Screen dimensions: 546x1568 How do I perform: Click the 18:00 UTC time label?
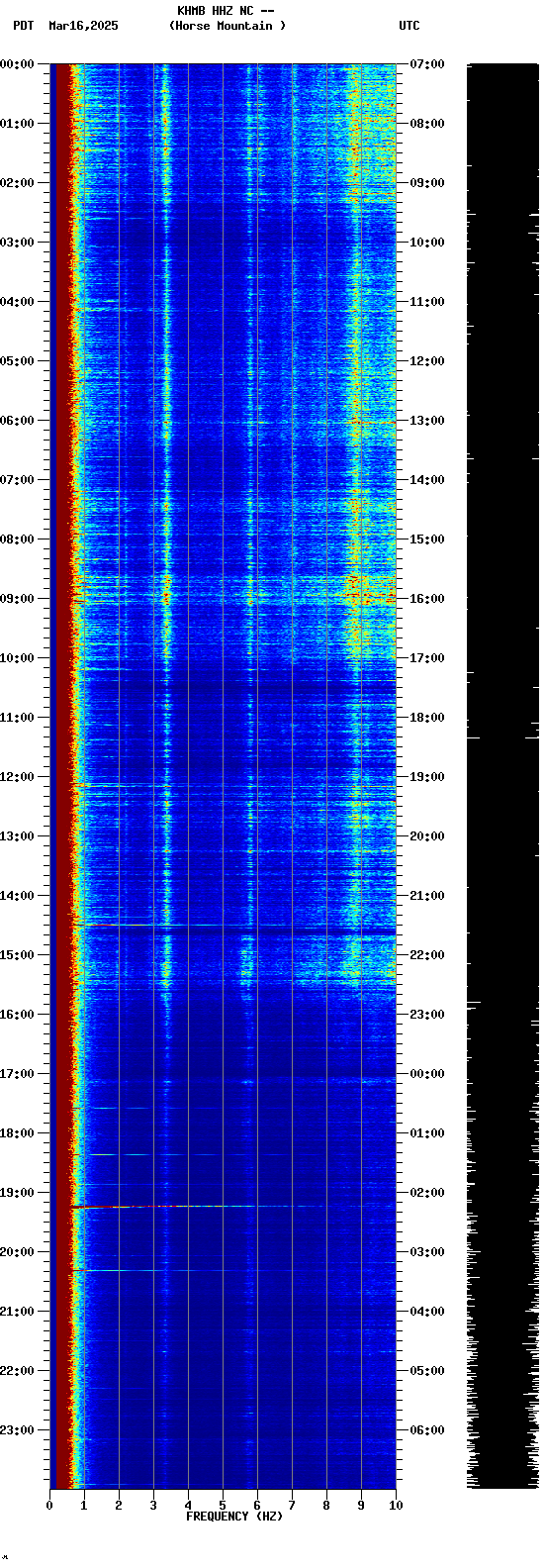click(x=427, y=718)
